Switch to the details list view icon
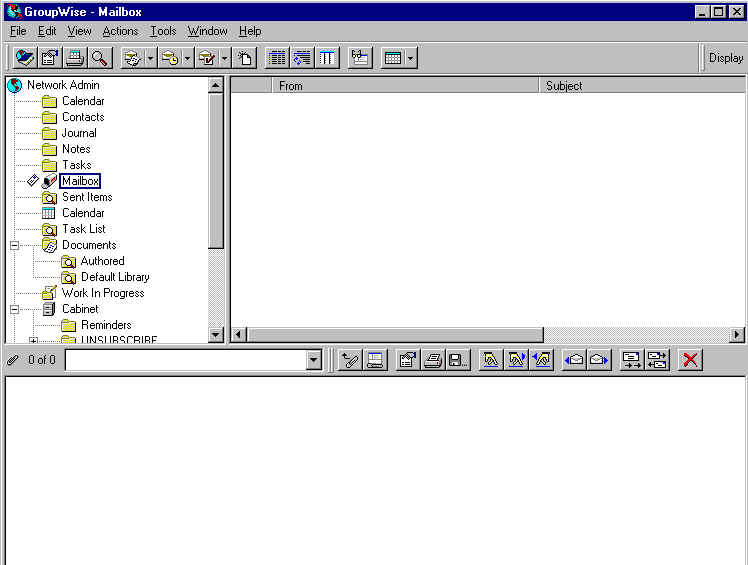748x565 pixels. [277, 58]
